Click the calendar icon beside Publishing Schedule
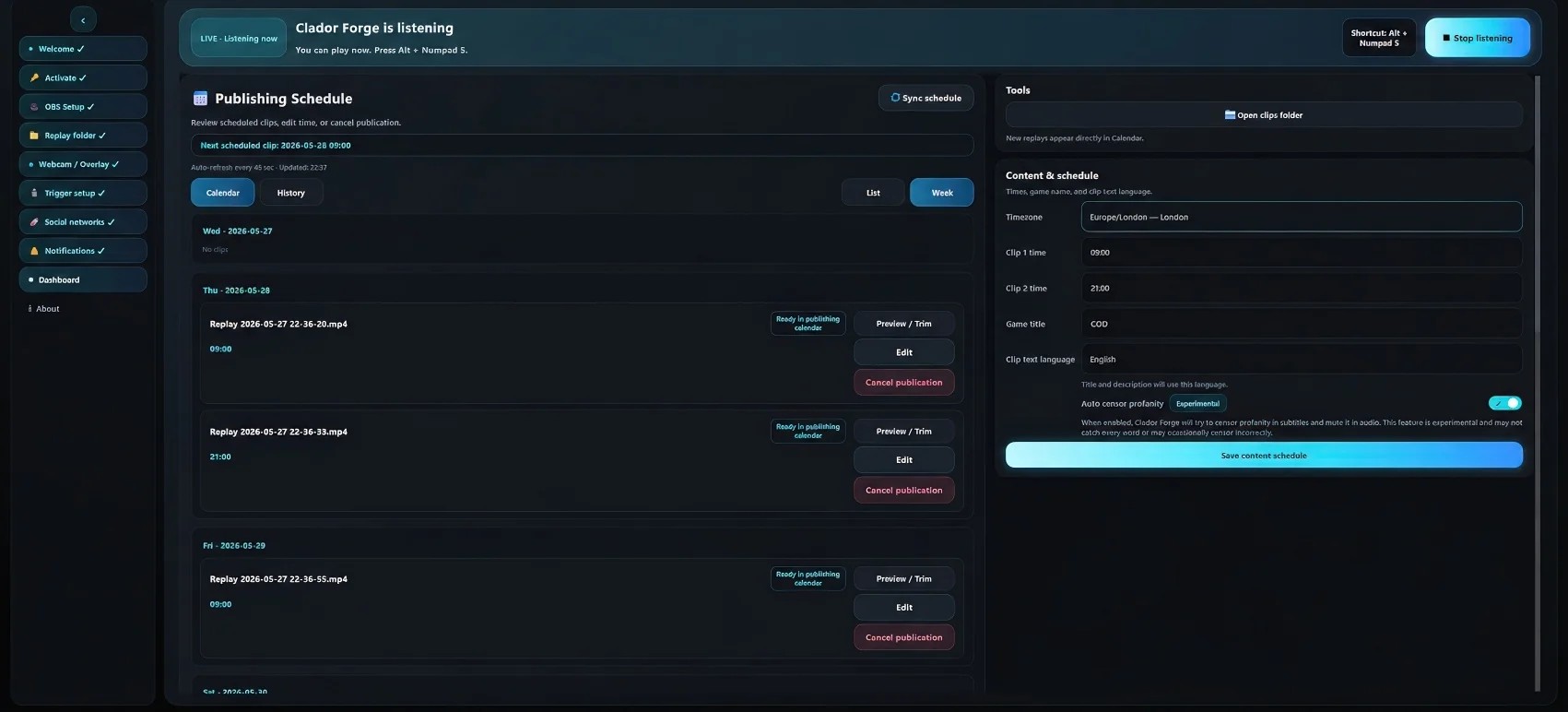Screen dimensions: 1568x712 [x=200, y=99]
